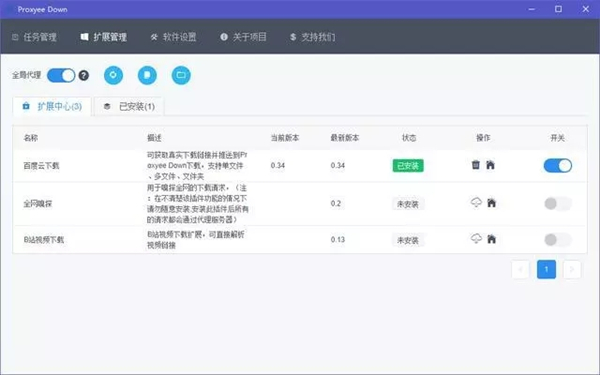Viewport: 600px width, 375px height.
Task: Disable the 百度云下载 extension switch
Action: 558,166
